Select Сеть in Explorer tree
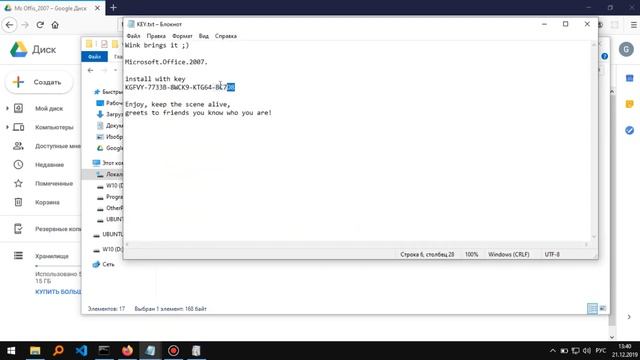Viewport: 640px width, 360px height. [104, 264]
